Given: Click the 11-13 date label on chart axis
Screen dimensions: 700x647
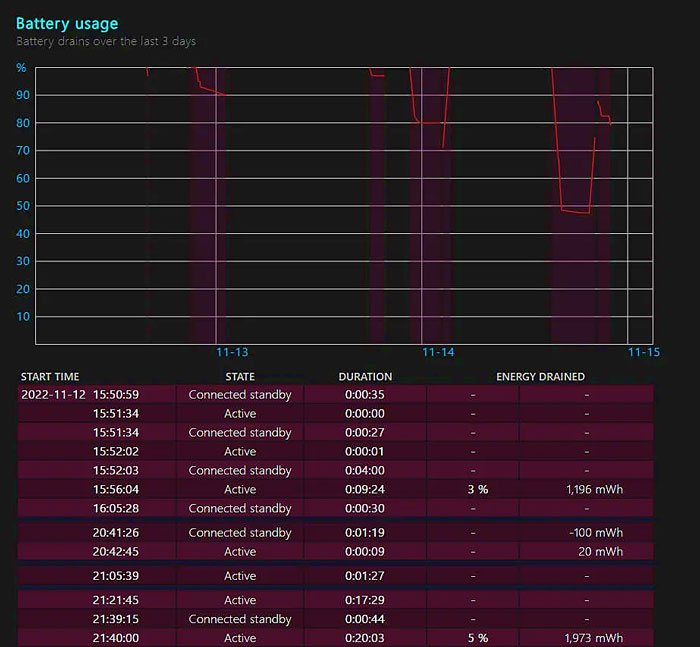Looking at the screenshot, I should (x=232, y=352).
